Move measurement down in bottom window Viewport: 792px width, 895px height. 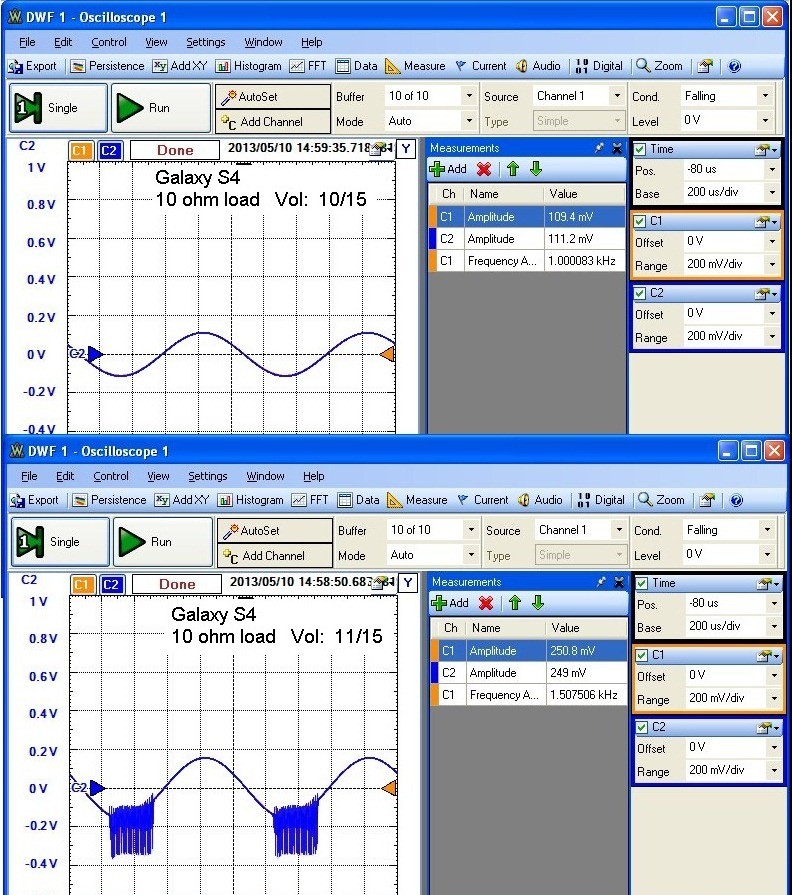[538, 603]
